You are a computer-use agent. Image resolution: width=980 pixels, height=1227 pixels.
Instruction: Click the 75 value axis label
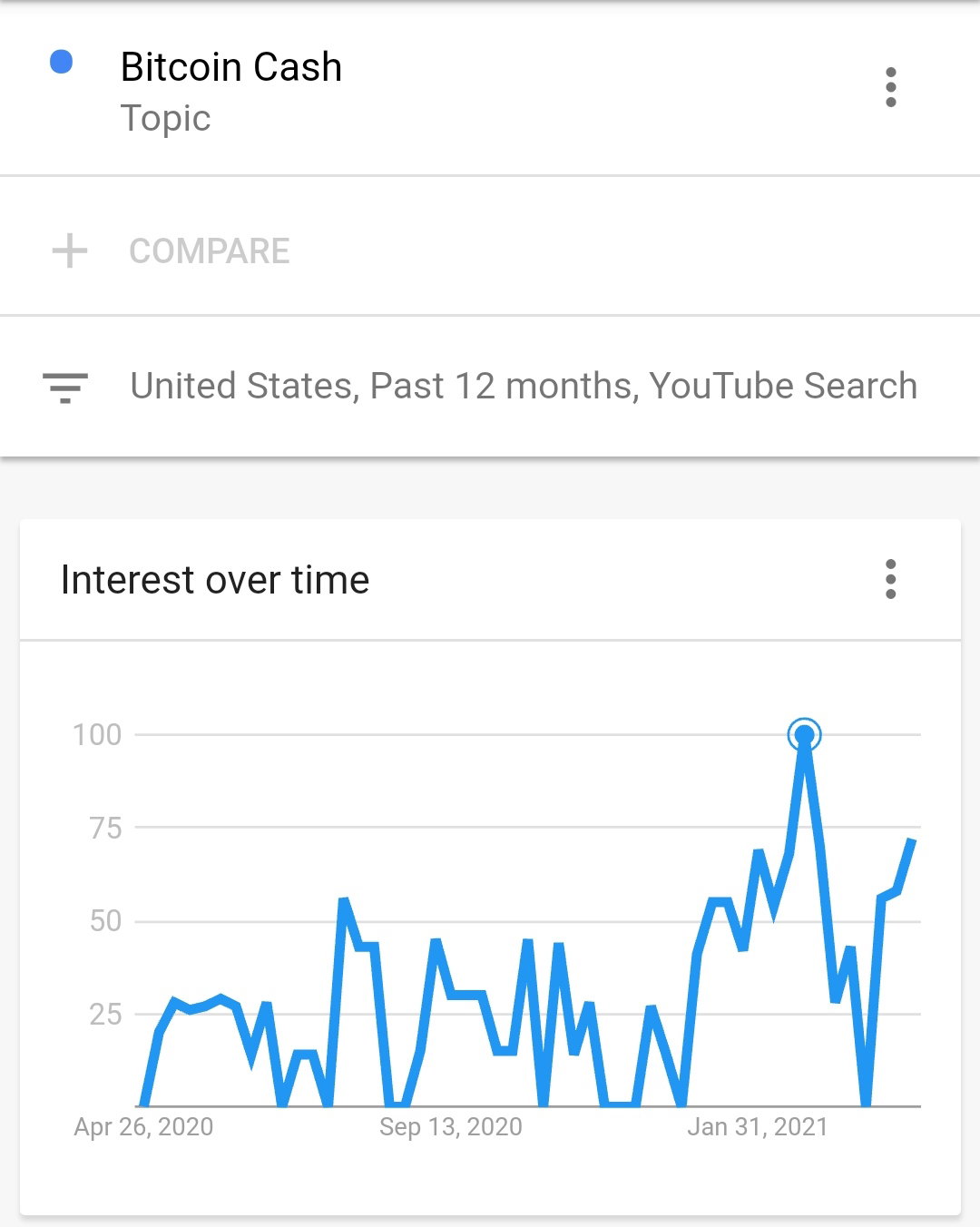click(105, 828)
